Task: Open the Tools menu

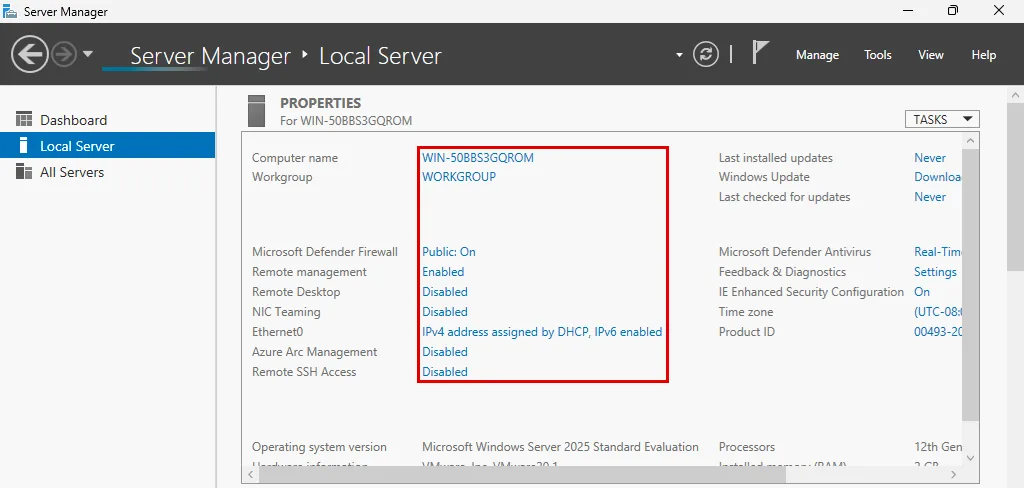Action: tap(878, 55)
